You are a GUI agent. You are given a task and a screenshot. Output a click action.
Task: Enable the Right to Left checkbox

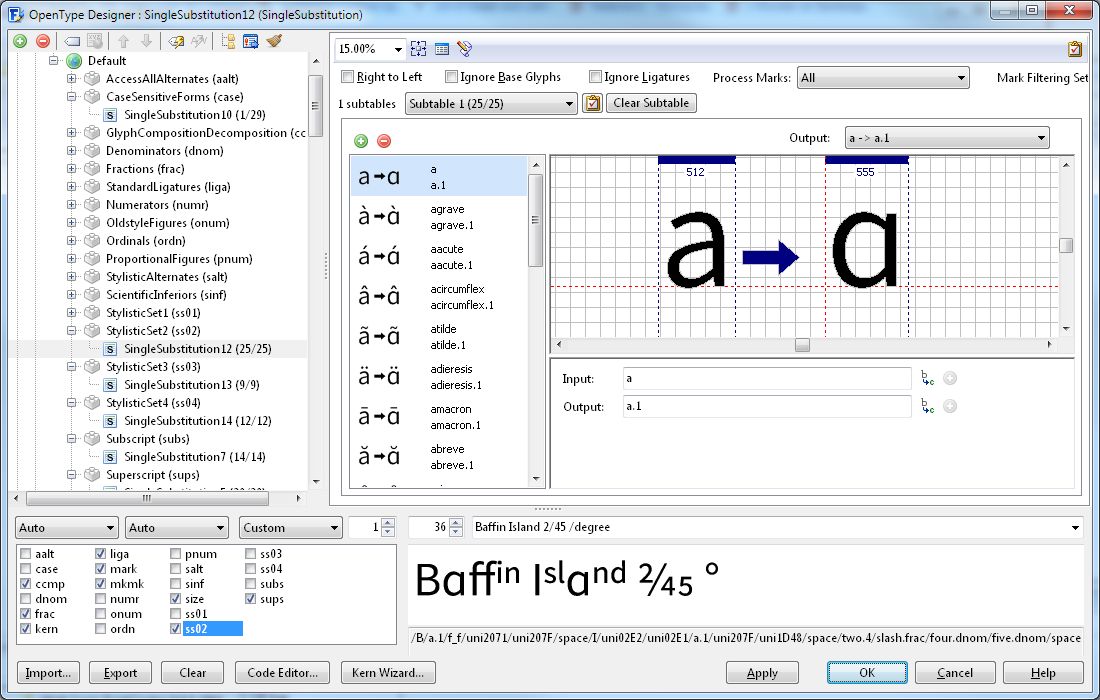coord(348,77)
